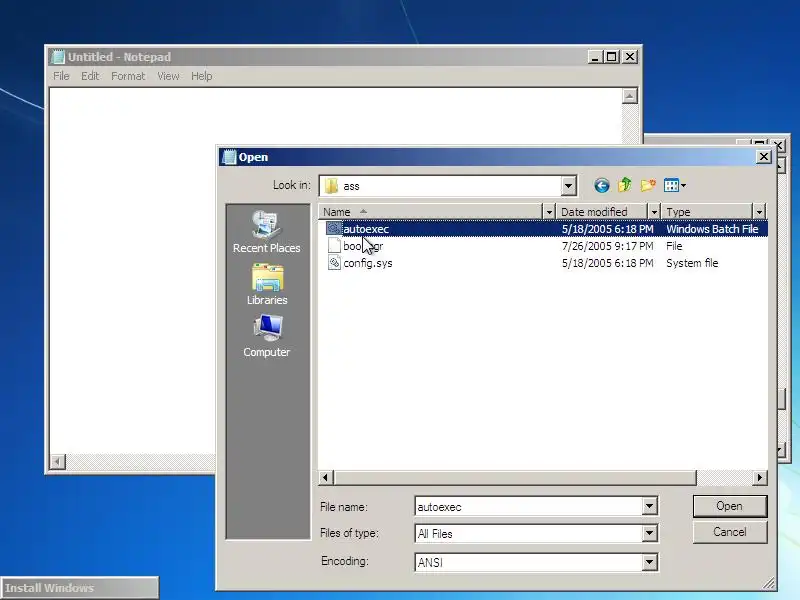Minimize the Untitled - Notepad window
The height and width of the screenshot is (600, 800).
[x=594, y=57]
